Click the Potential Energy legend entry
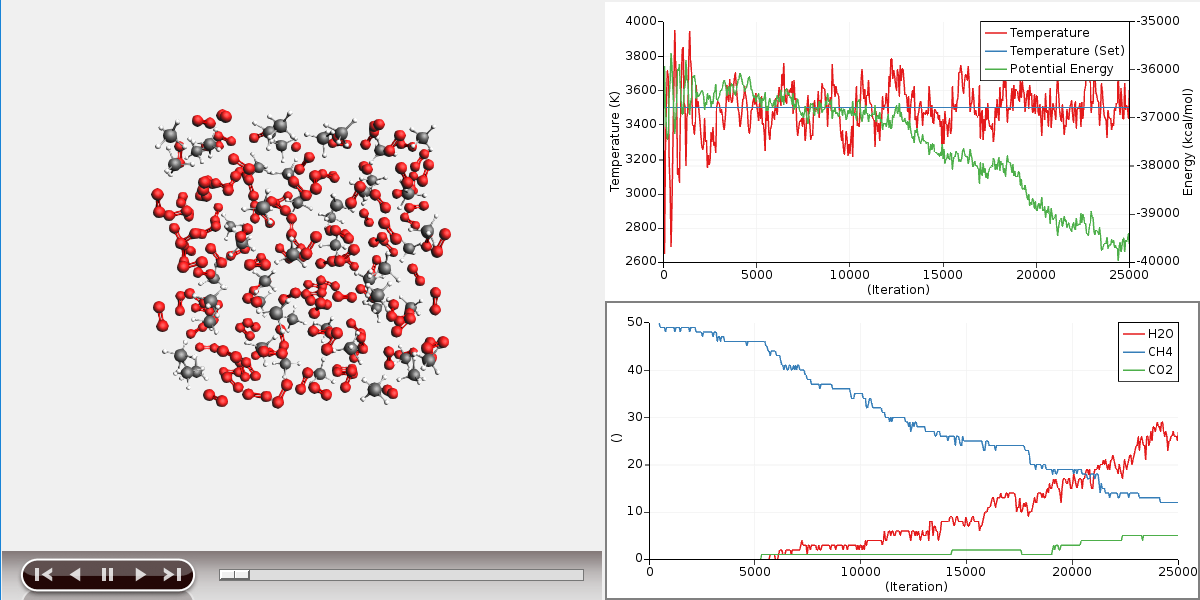This screenshot has width=1200, height=600. coord(1061,69)
